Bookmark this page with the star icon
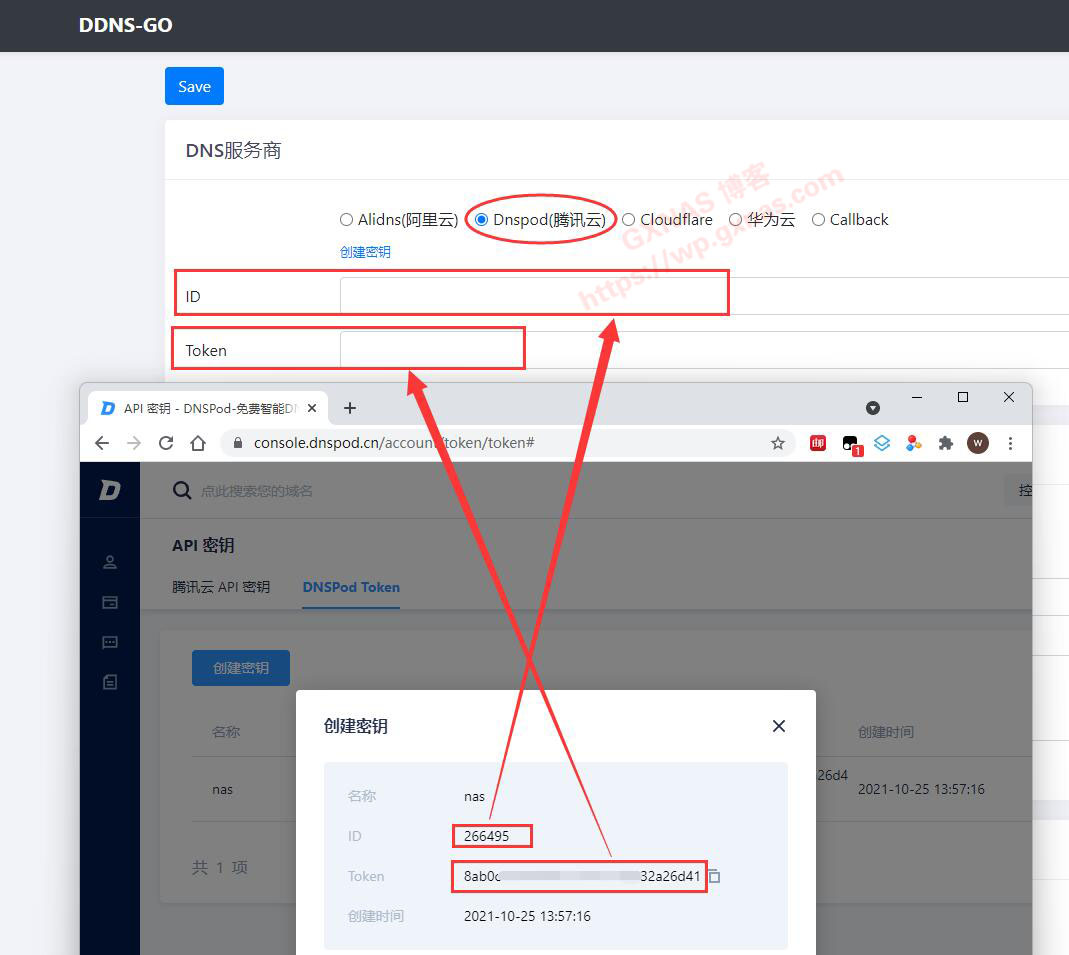Screen dimensions: 1069x955 778,443
